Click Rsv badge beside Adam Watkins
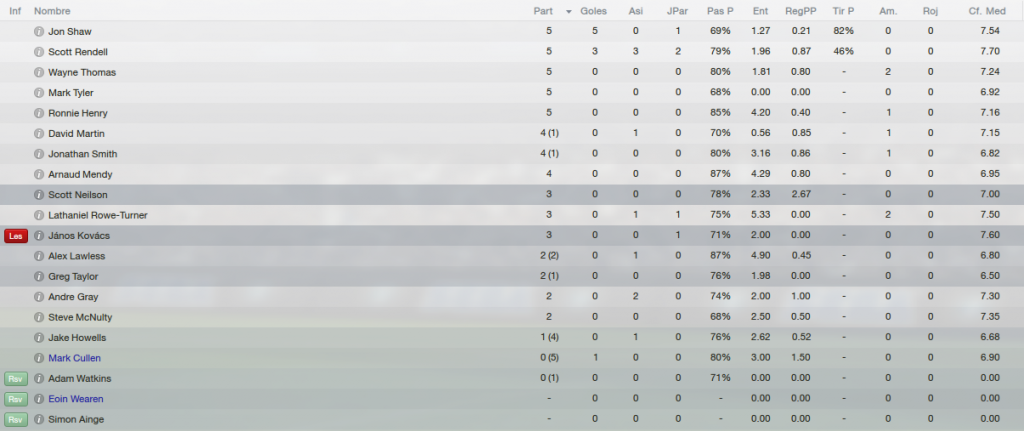 16,379
